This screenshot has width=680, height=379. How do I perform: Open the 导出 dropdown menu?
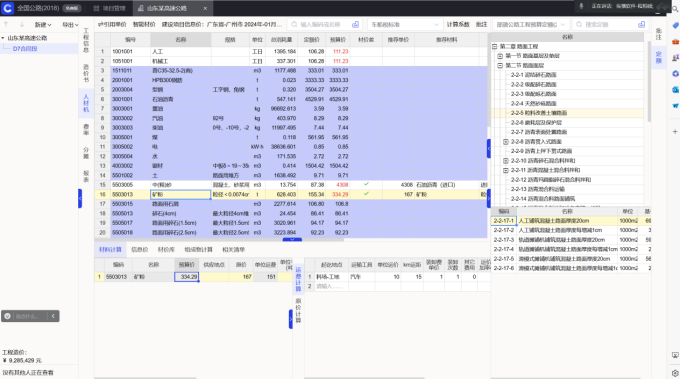click(70, 25)
